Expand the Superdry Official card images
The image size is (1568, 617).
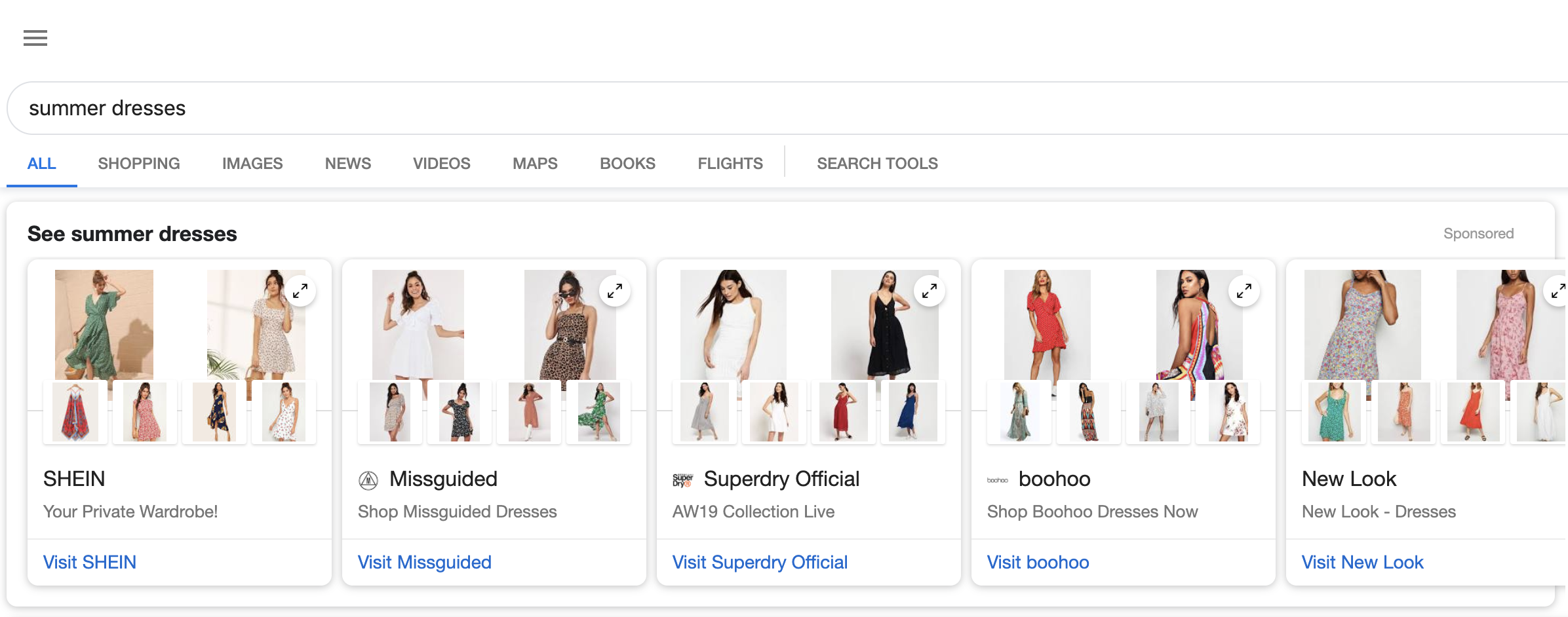930,291
